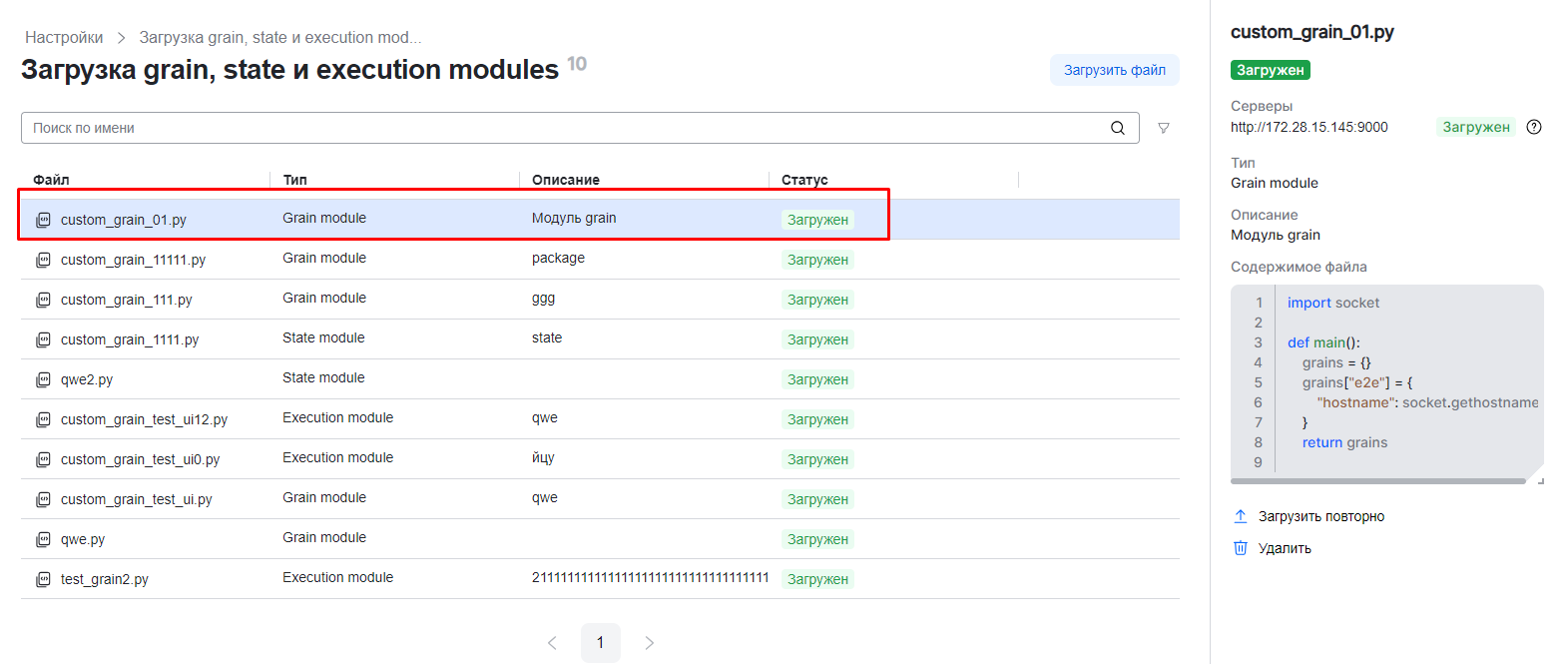Select page 1 in pagination
Screen dimensions: 1568x664
tap(600, 643)
